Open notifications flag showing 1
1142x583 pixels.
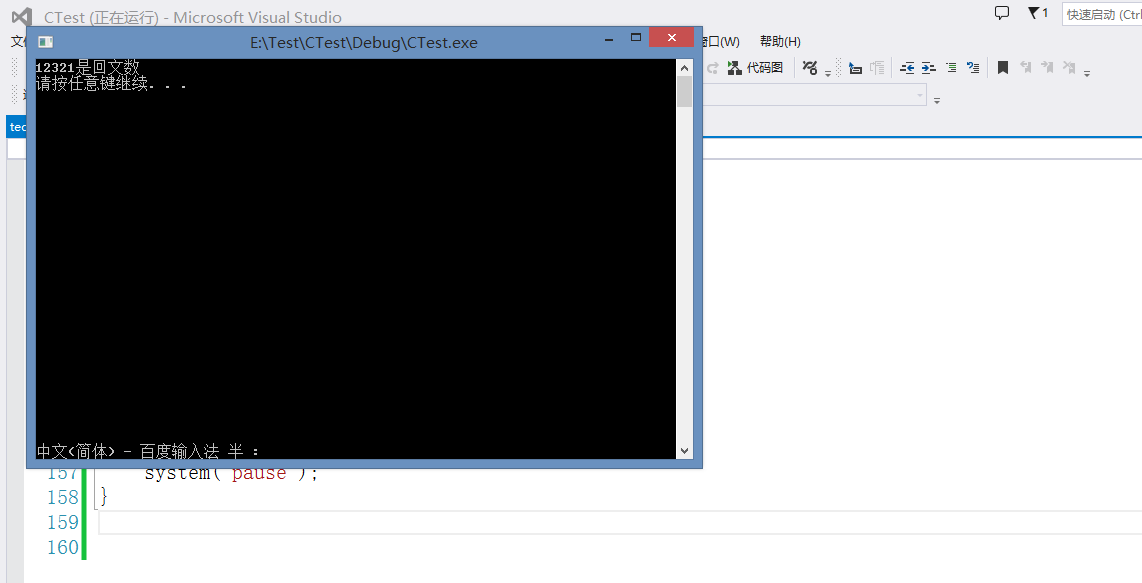click(x=1037, y=12)
